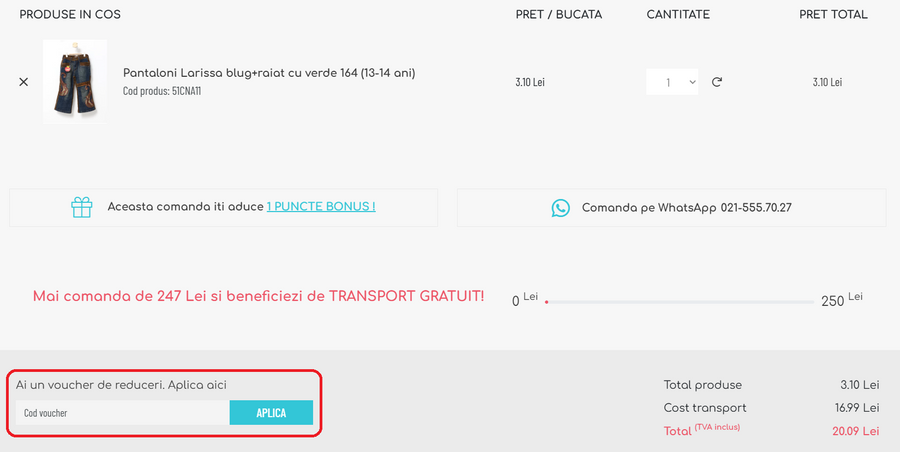The height and width of the screenshot is (452, 900).
Task: Open the Pantaloni Larissa blug+raiat product link
Action: [268, 73]
